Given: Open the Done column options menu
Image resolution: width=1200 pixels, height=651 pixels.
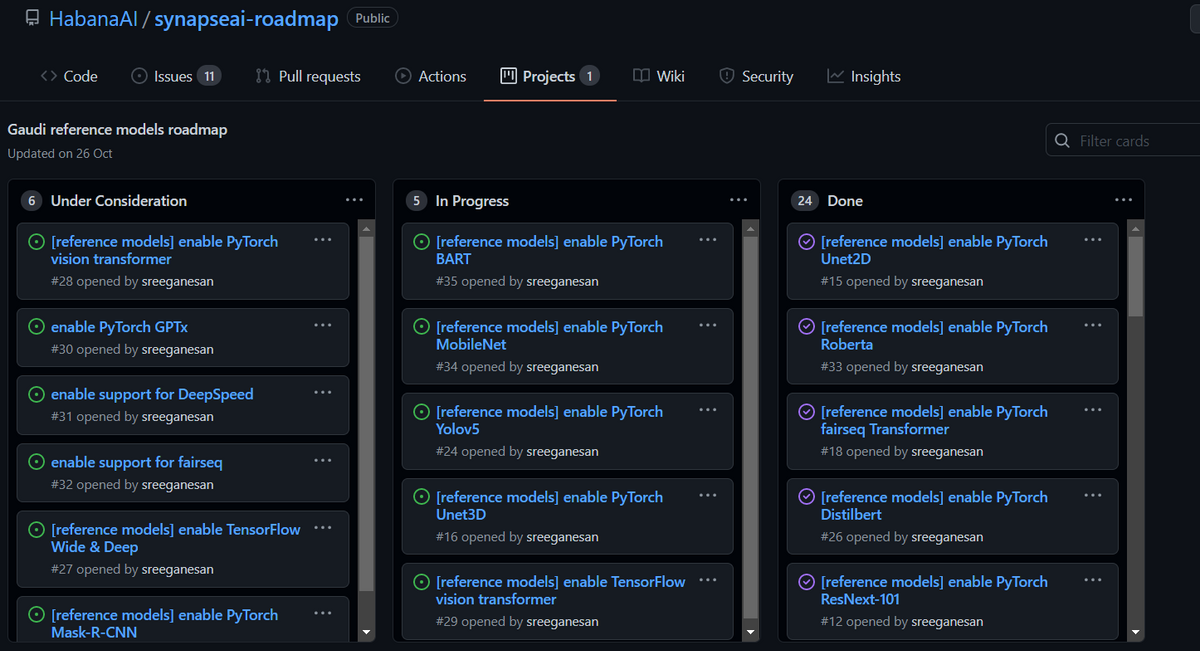Looking at the screenshot, I should [1123, 200].
